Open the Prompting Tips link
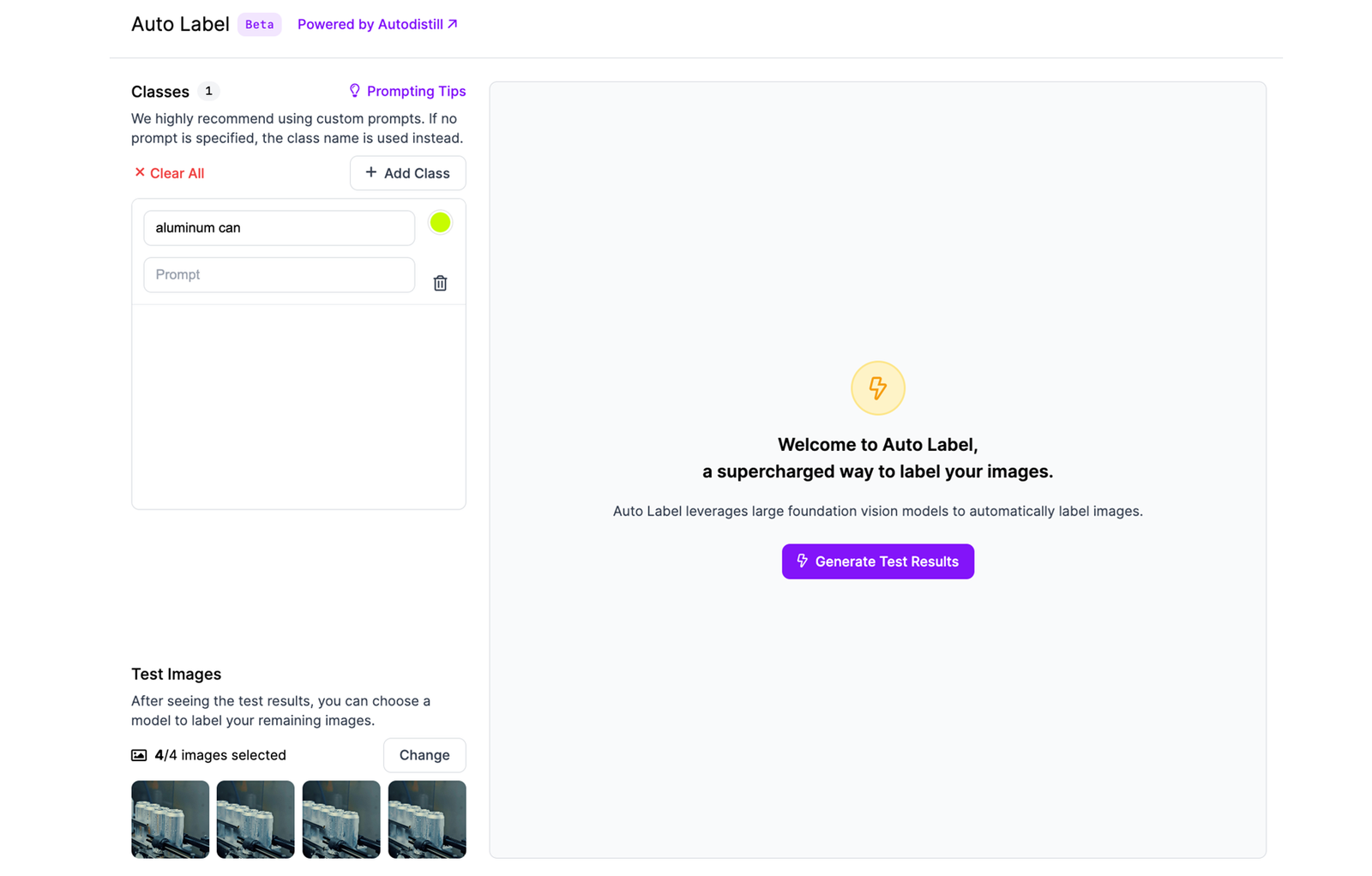This screenshot has height=876, width=1372. [x=416, y=91]
